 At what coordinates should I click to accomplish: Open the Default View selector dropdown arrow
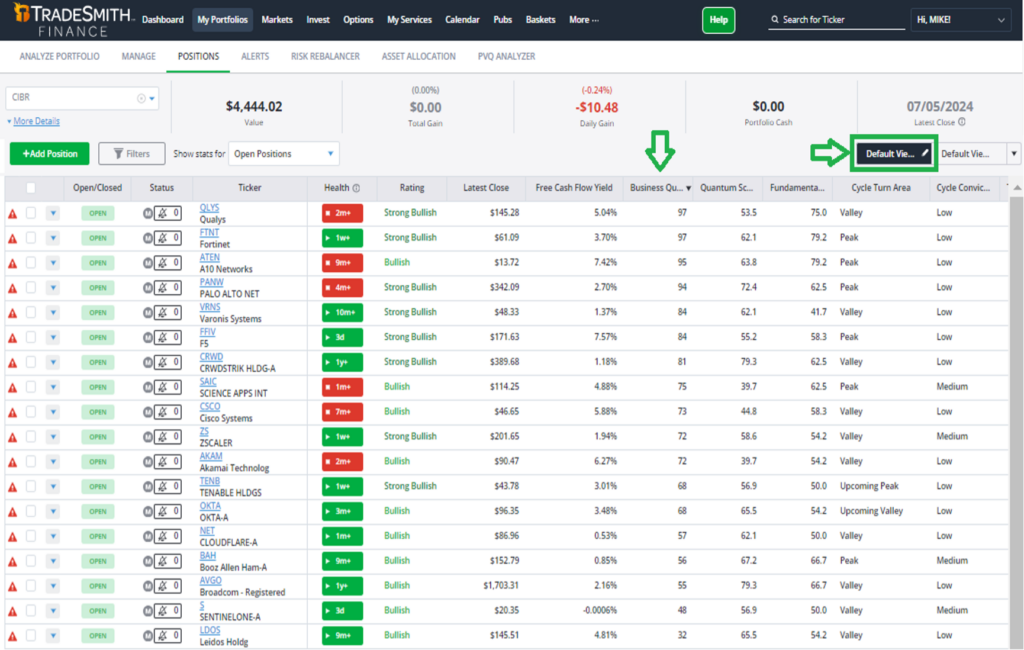pos(1014,154)
